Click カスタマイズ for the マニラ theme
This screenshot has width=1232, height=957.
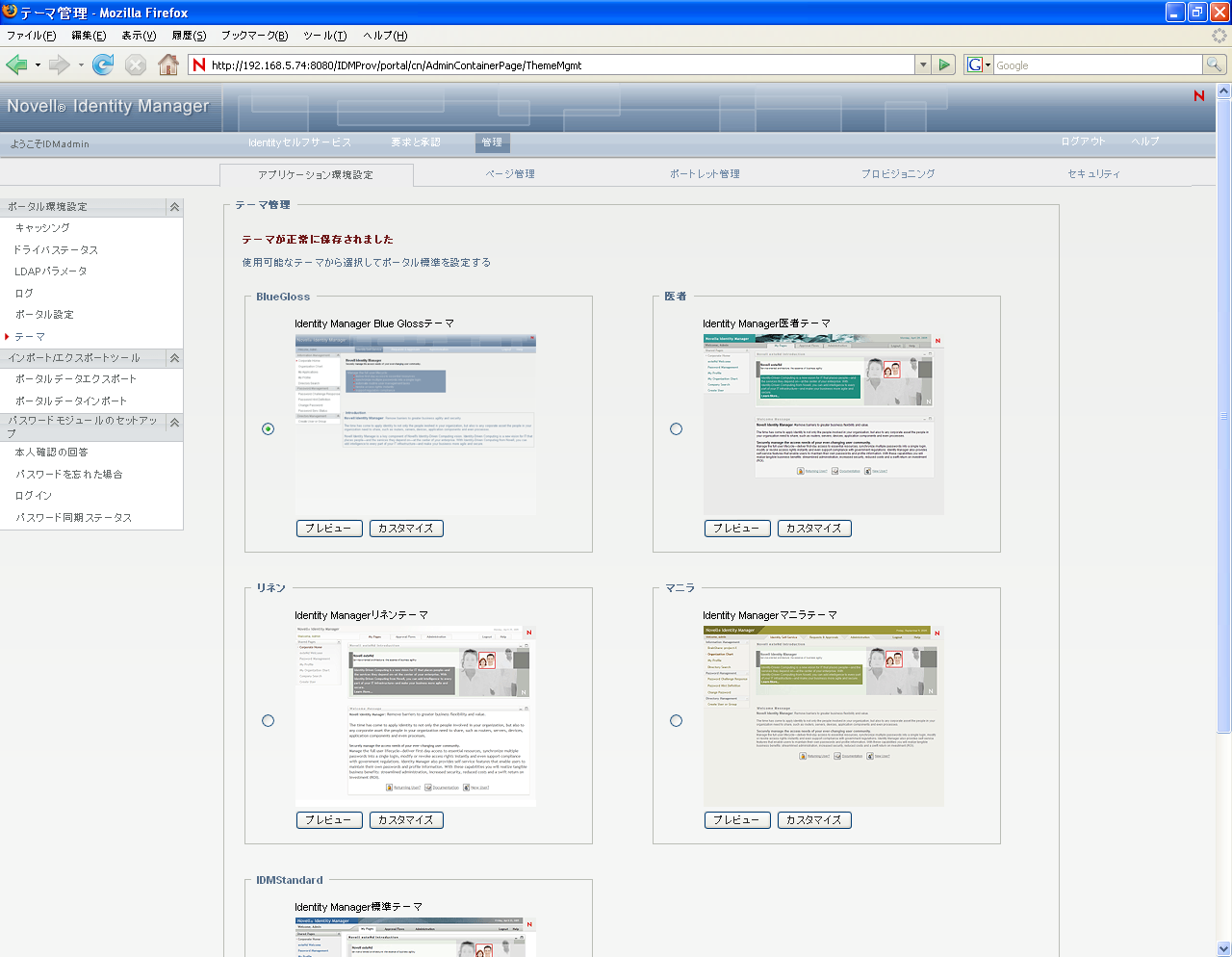[x=814, y=820]
